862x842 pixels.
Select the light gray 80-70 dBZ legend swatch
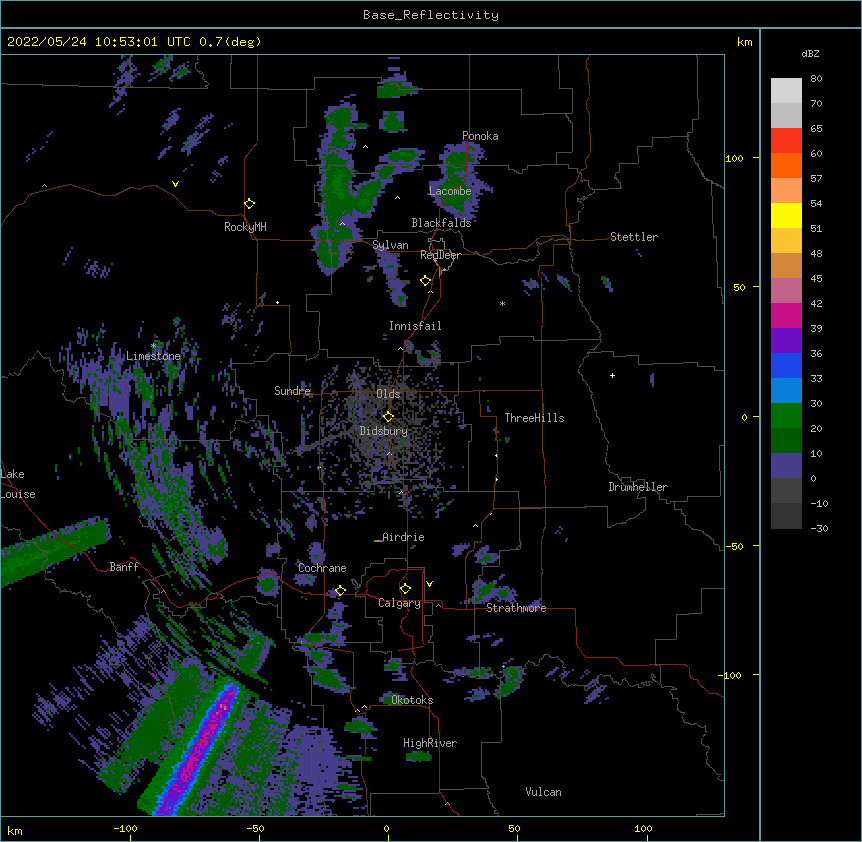[x=786, y=91]
